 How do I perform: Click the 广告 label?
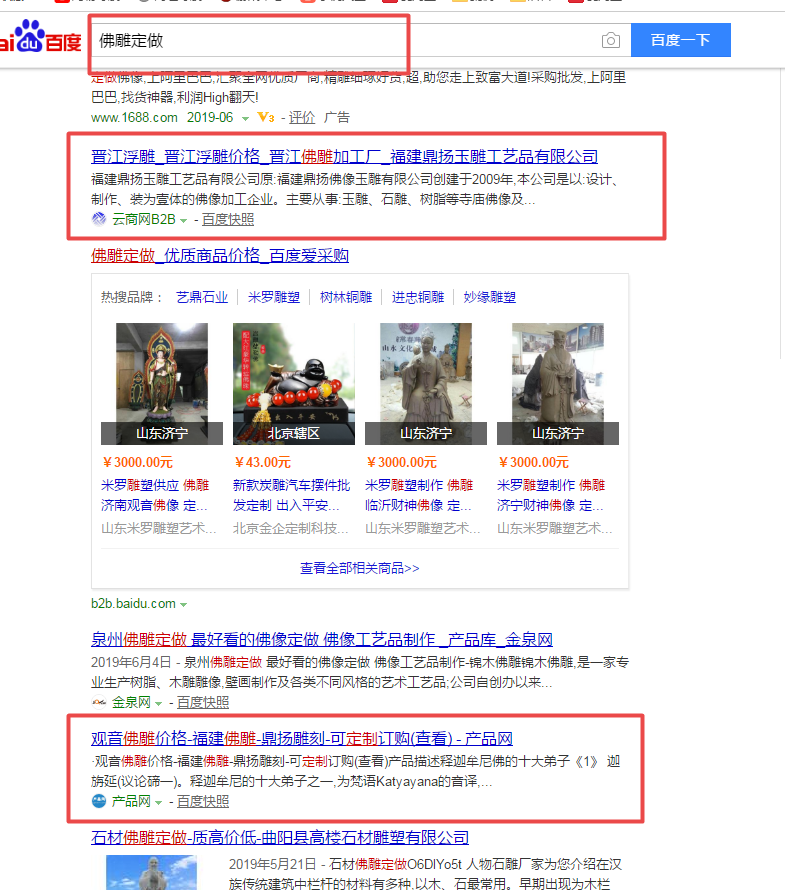tap(337, 117)
